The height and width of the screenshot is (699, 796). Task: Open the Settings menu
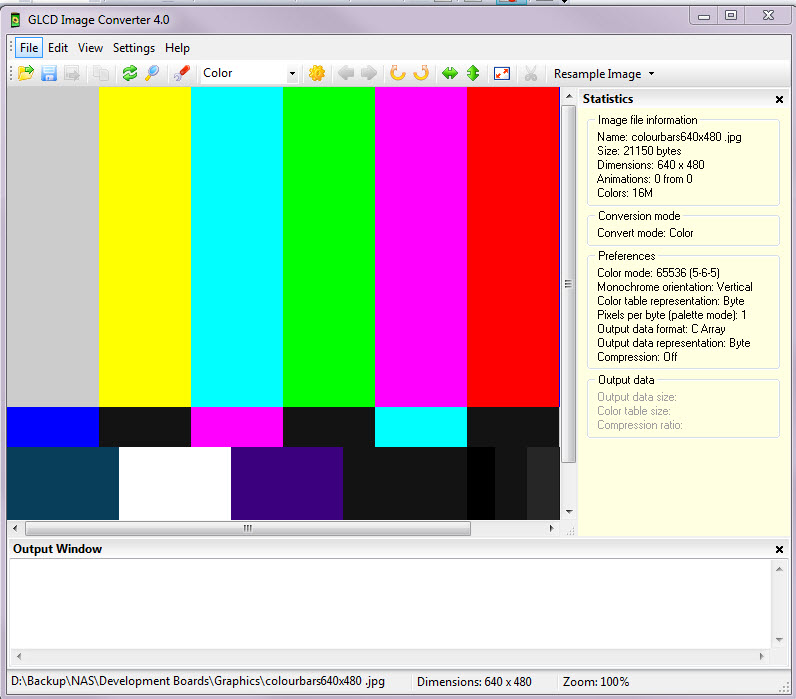[x=133, y=47]
